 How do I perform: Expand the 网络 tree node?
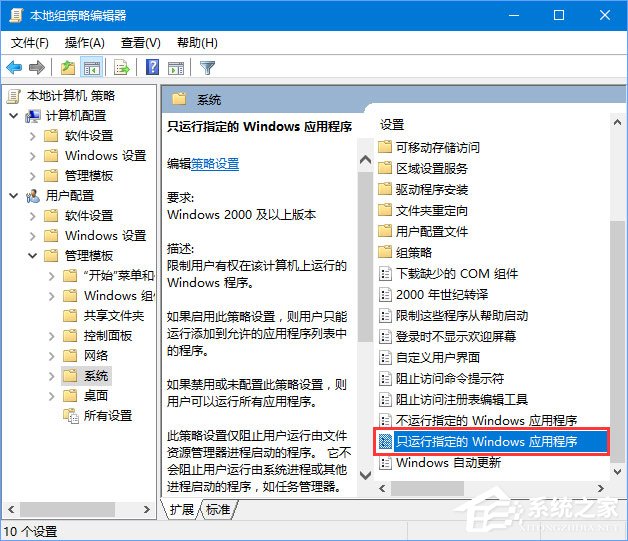[52, 356]
